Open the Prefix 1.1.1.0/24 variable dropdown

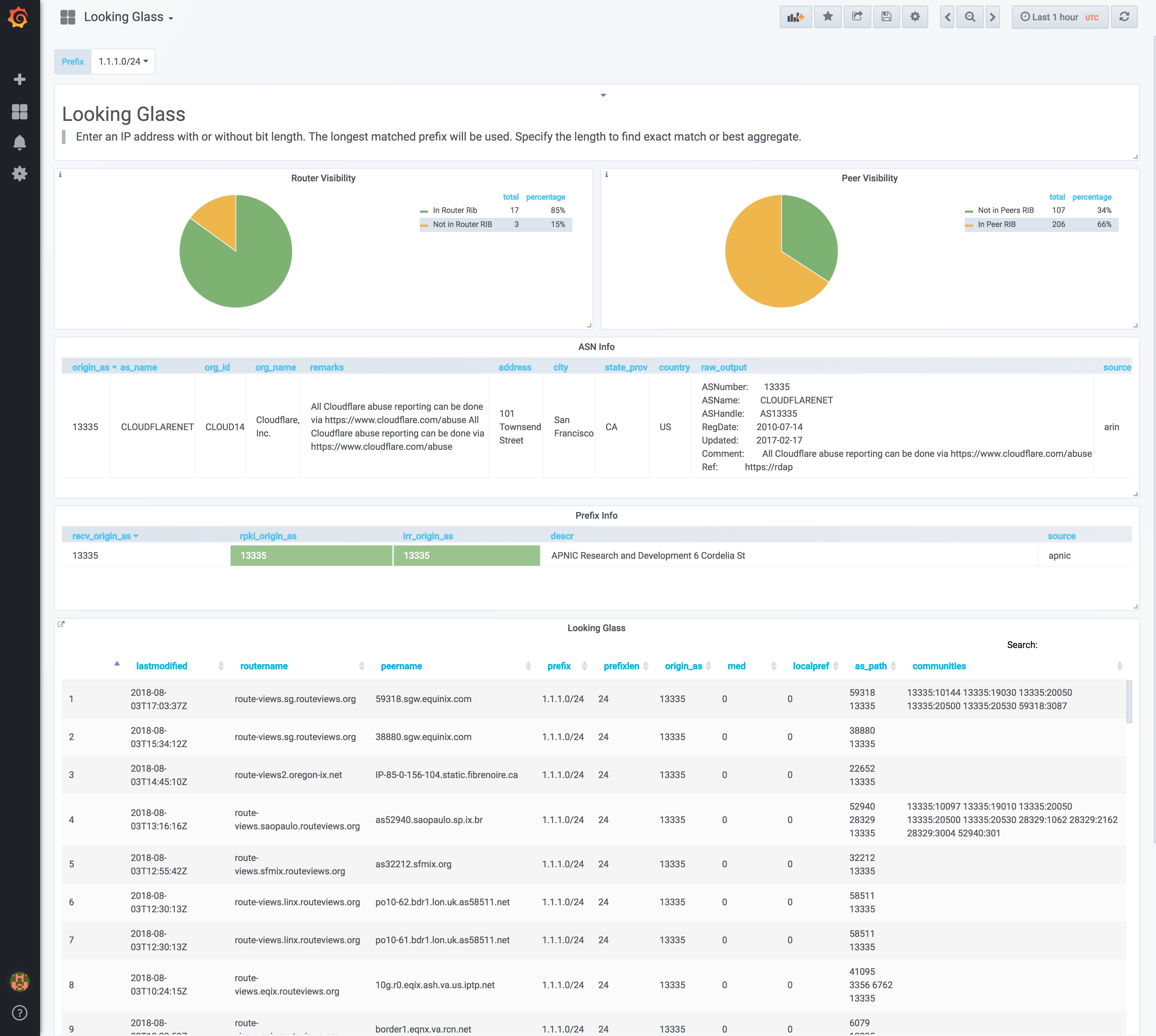point(123,61)
